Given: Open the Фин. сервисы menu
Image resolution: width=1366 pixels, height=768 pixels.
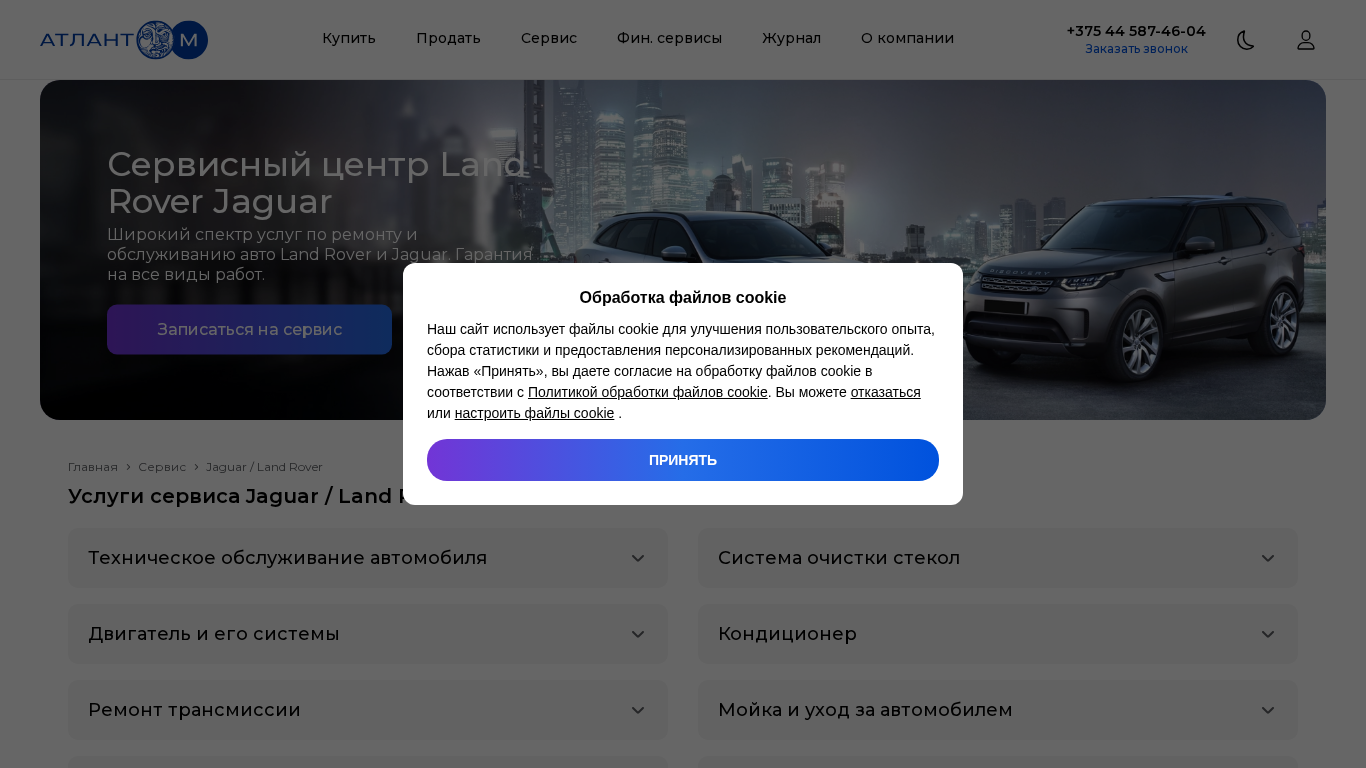Looking at the screenshot, I should pyautogui.click(x=669, y=38).
